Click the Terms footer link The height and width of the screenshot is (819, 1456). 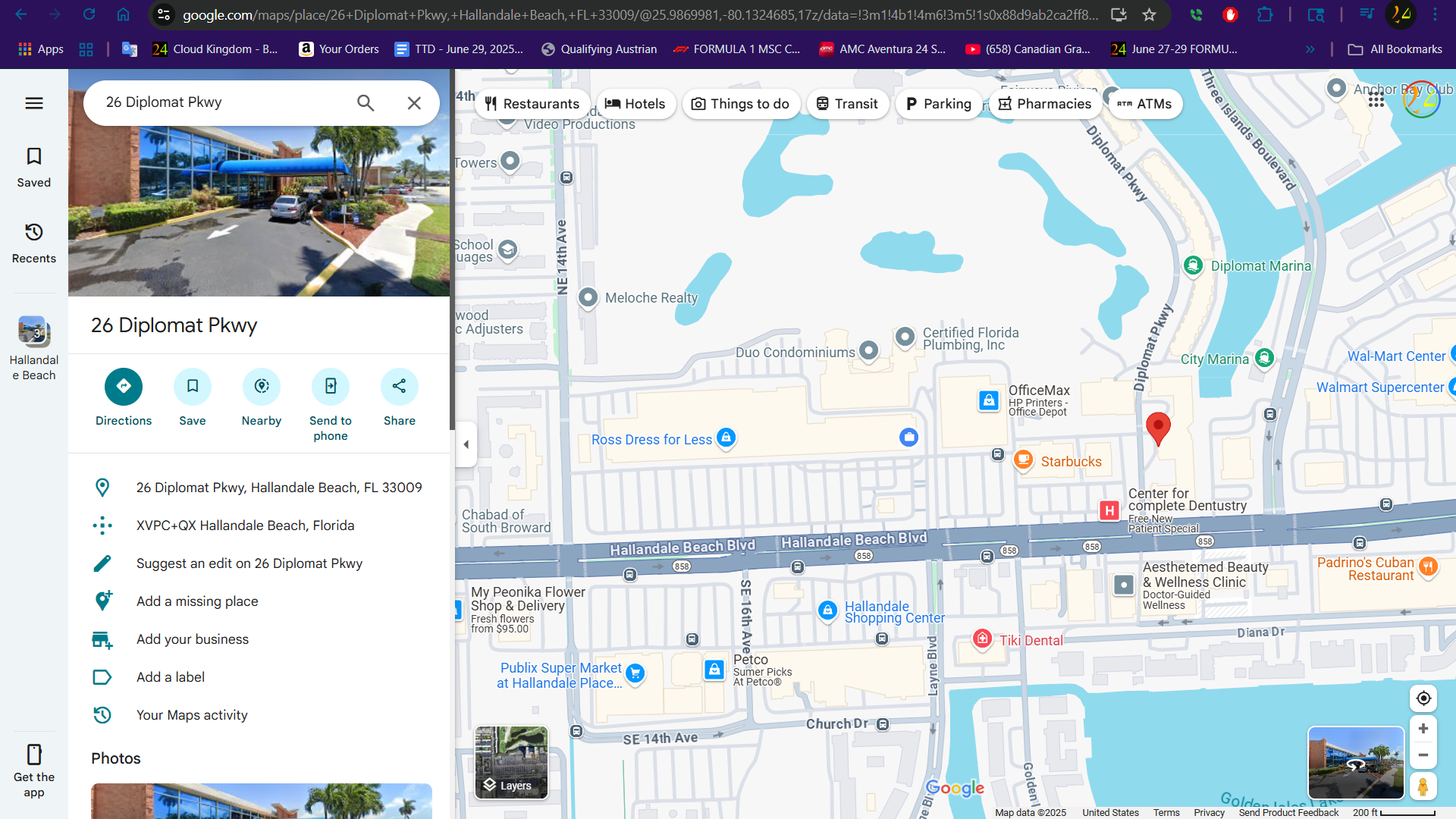[1166, 812]
